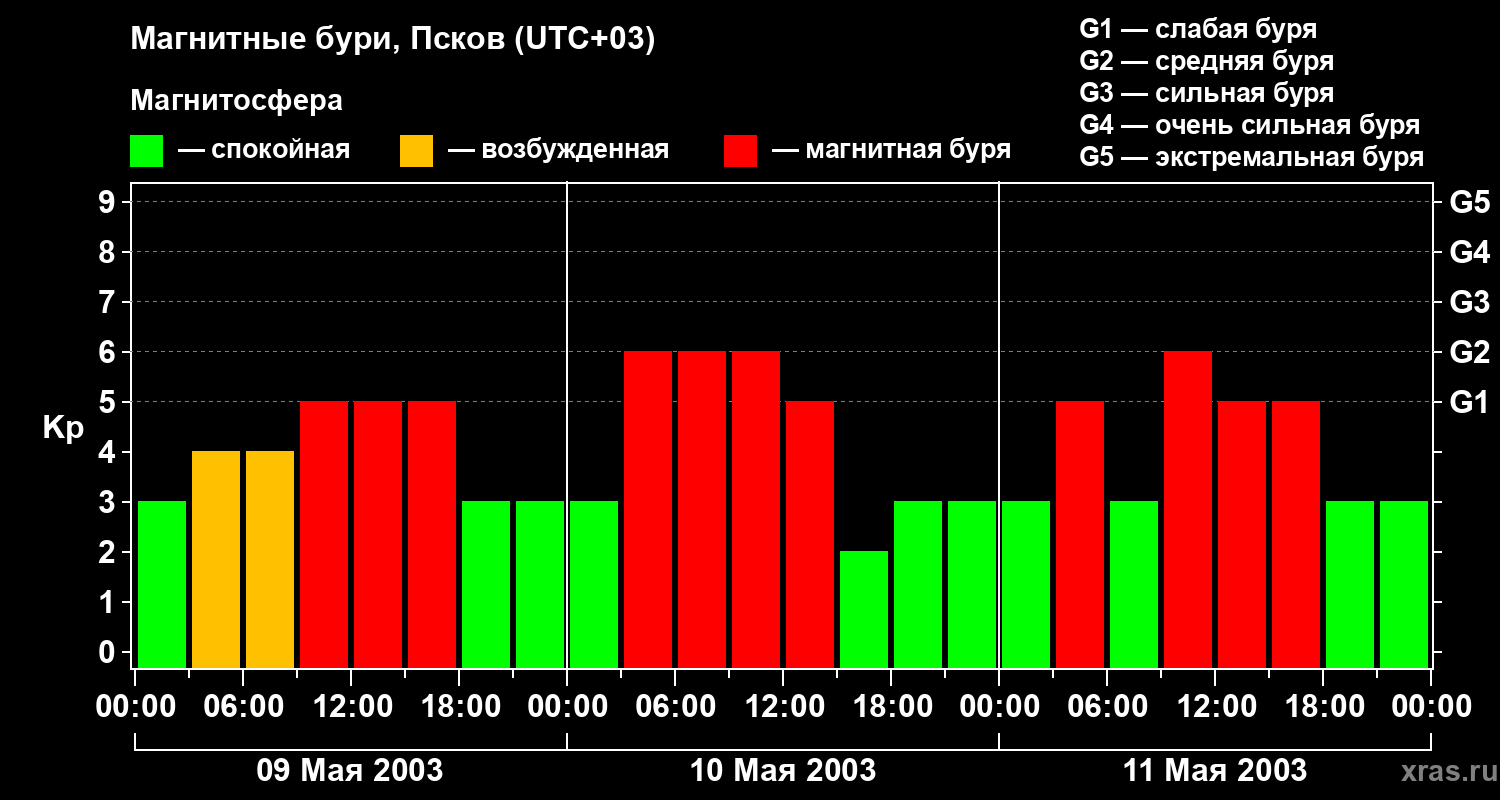
Task: Open the xras.ru watermark link
Action: (x=1444, y=771)
